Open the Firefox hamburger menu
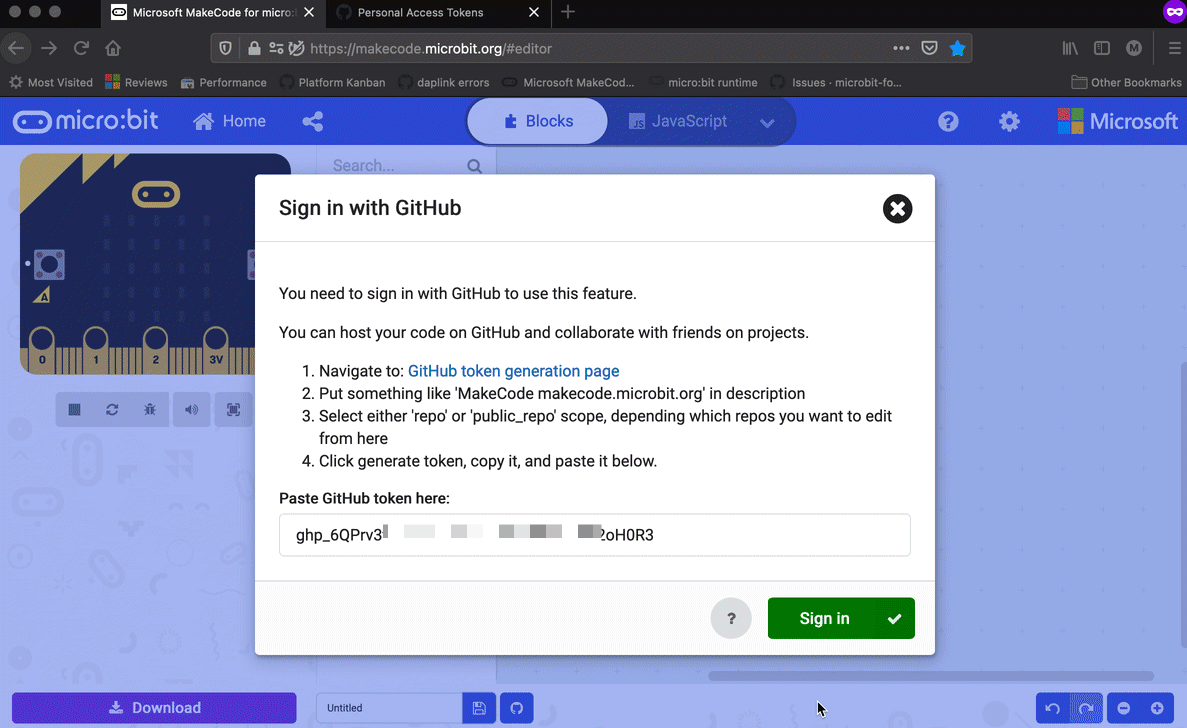Image resolution: width=1187 pixels, height=728 pixels. [1173, 48]
